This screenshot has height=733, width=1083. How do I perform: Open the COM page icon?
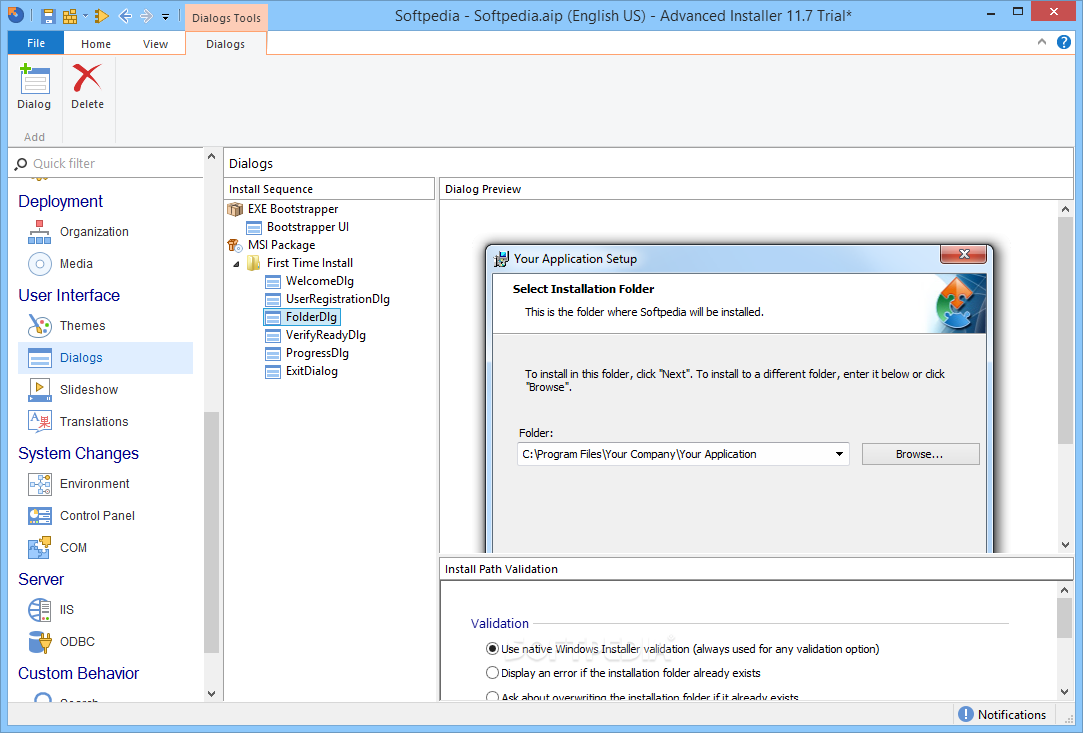[x=39, y=547]
